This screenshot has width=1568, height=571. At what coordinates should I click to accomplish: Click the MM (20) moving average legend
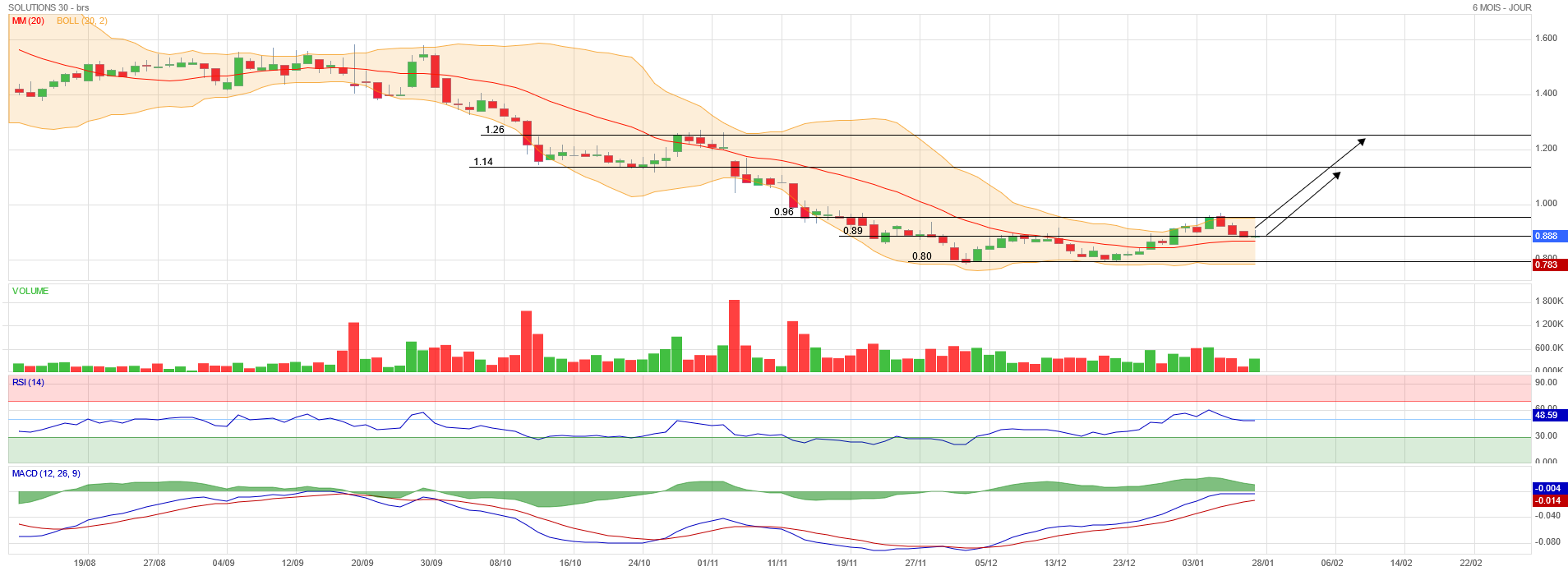[29, 21]
